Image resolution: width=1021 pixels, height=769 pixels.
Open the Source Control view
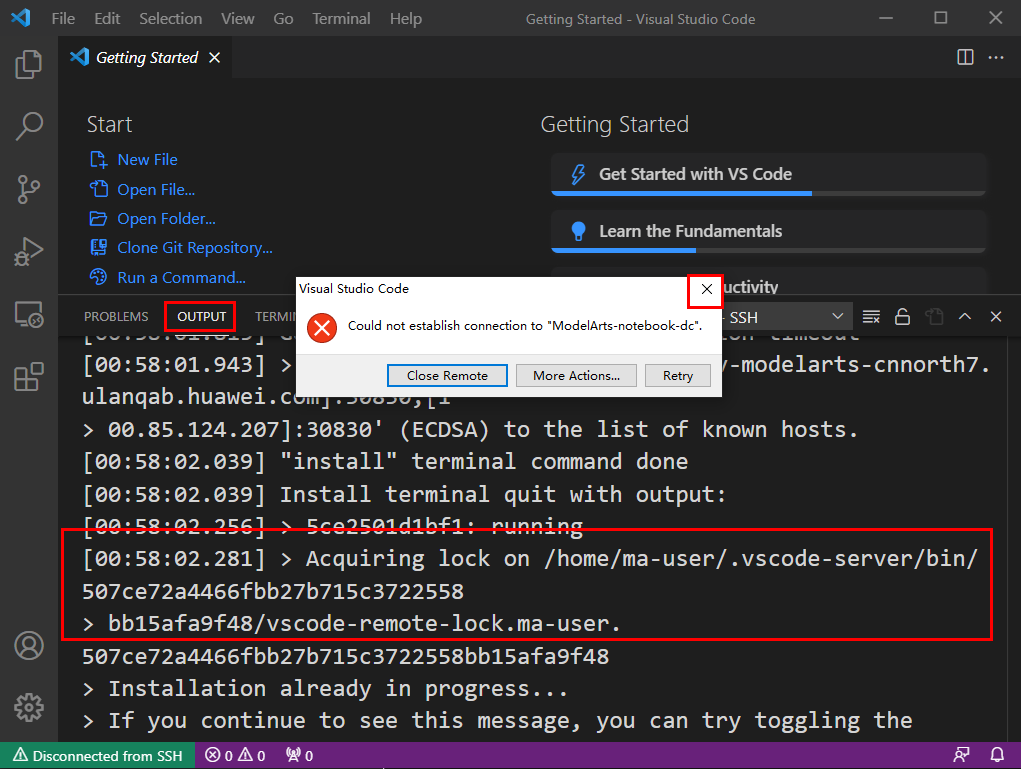point(29,189)
